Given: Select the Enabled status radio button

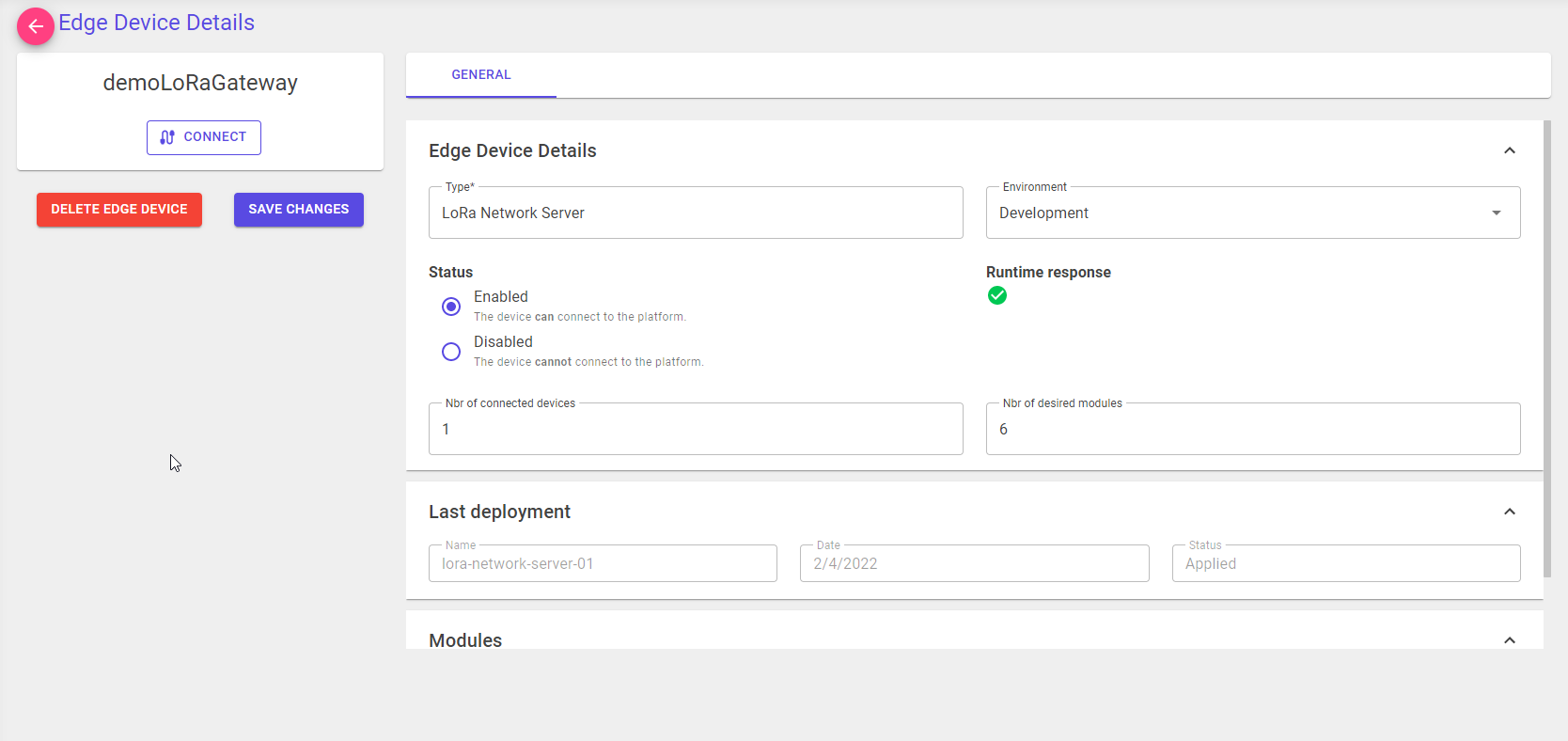Looking at the screenshot, I should tap(451, 307).
